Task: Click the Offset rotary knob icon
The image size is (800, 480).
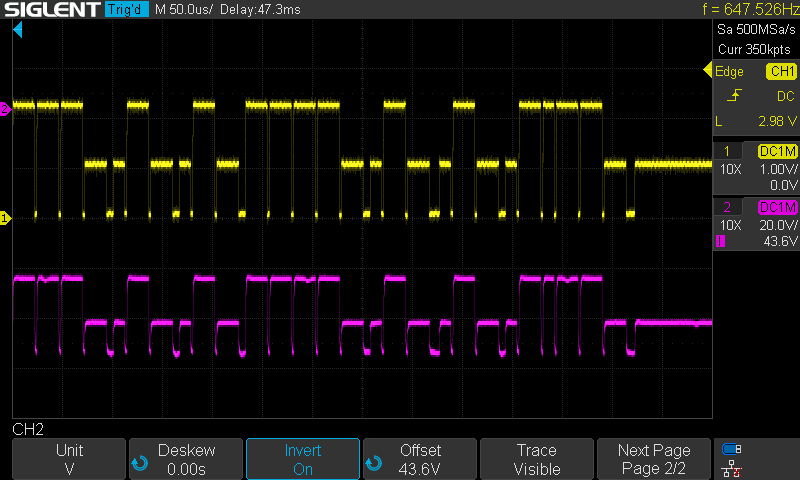Action: click(373, 463)
